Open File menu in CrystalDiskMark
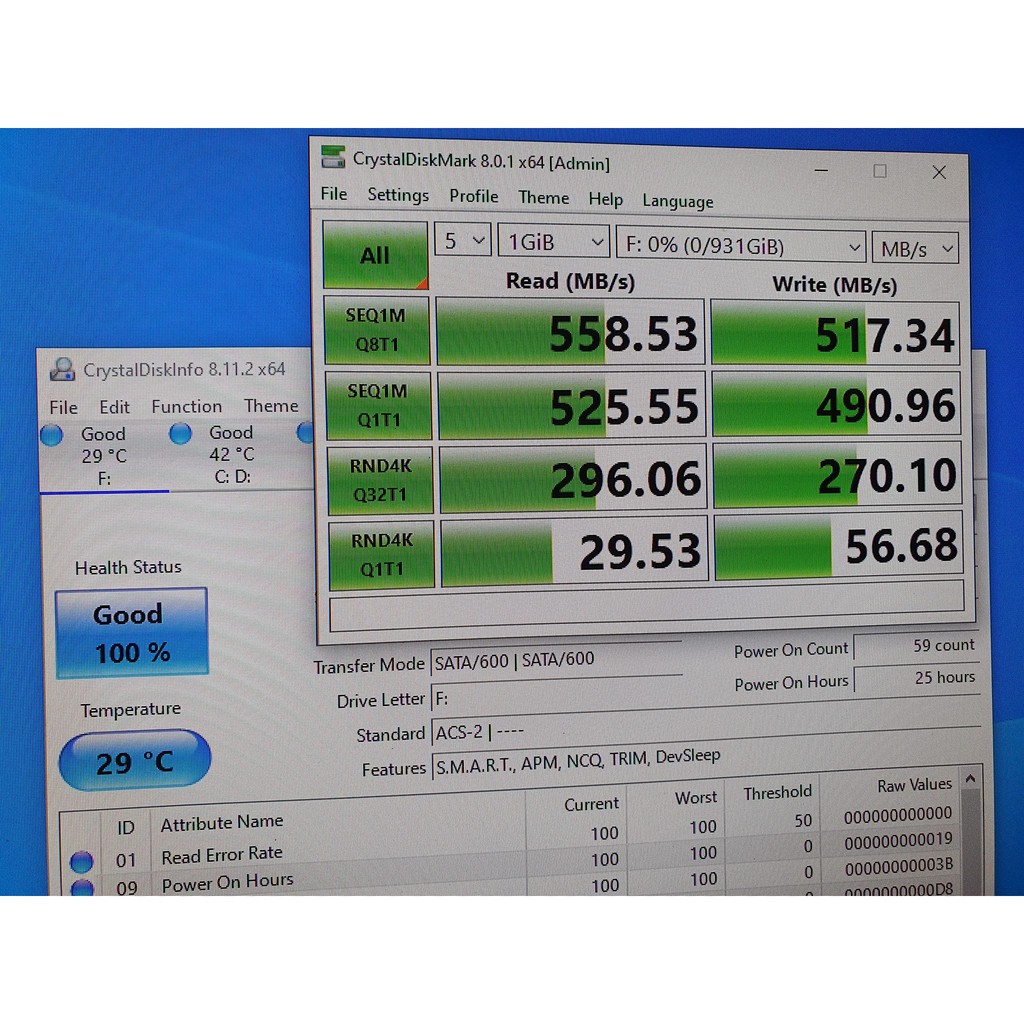The width and height of the screenshot is (1024, 1024). pos(334,194)
